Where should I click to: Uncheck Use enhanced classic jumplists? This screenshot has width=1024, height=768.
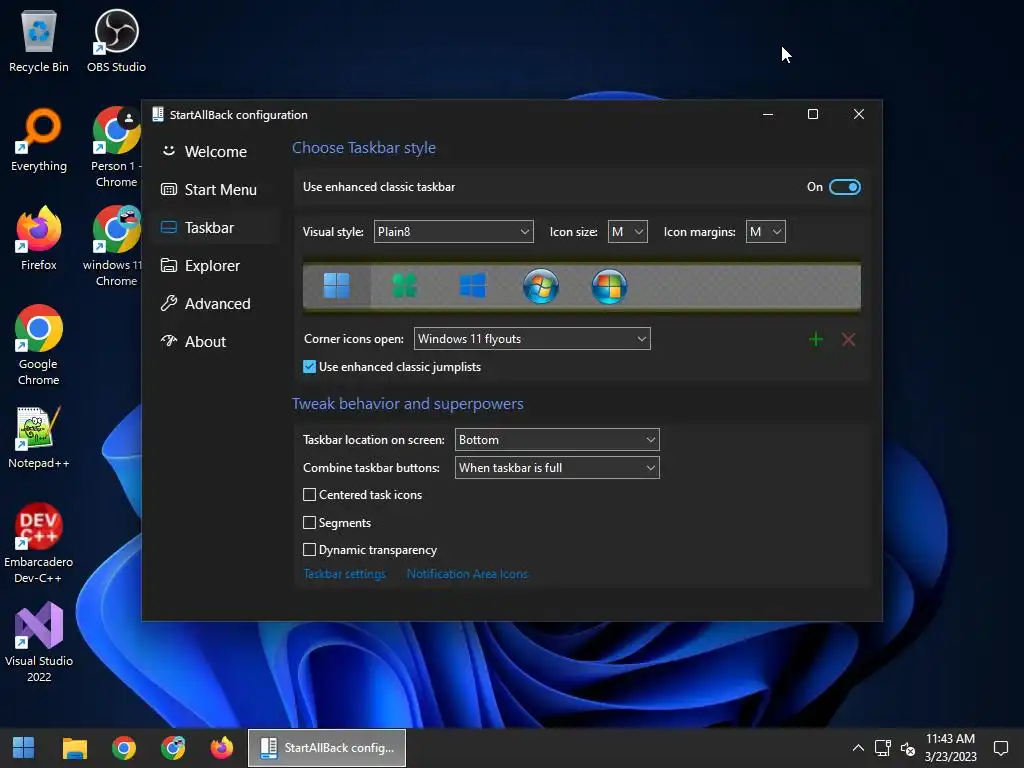(x=310, y=366)
